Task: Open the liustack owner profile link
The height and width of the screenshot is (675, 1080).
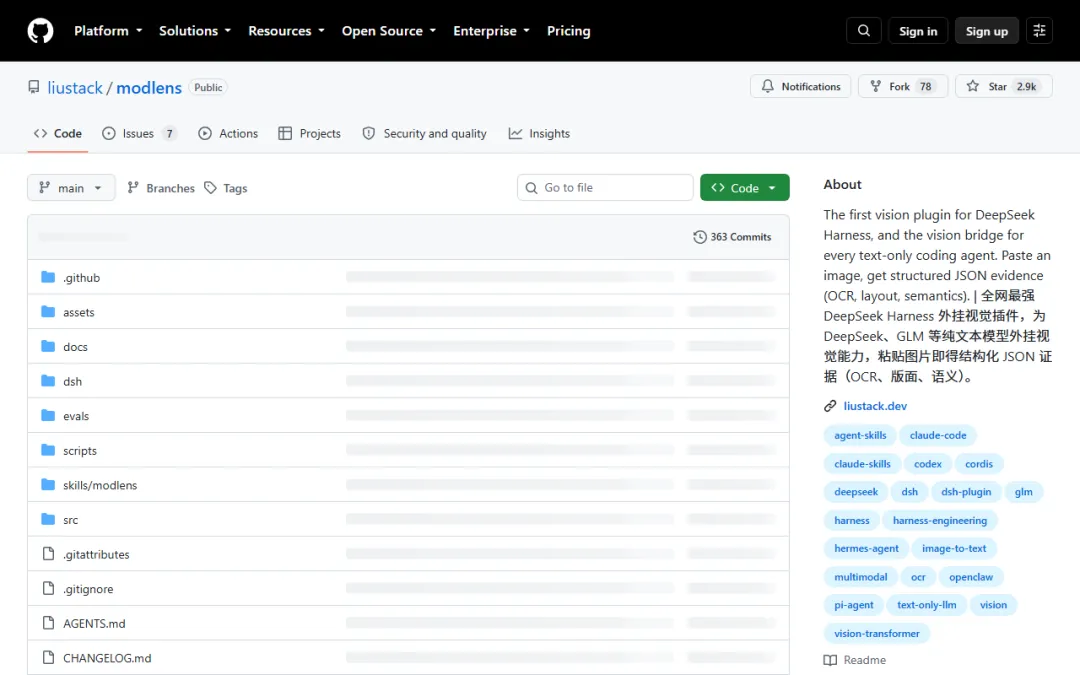Action: (x=75, y=87)
